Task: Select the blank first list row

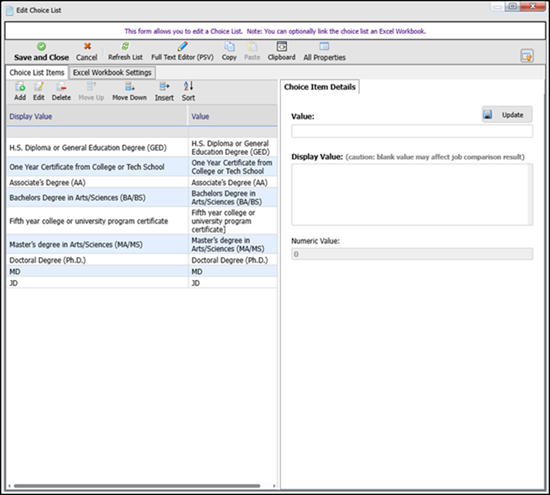Action: click(142, 132)
